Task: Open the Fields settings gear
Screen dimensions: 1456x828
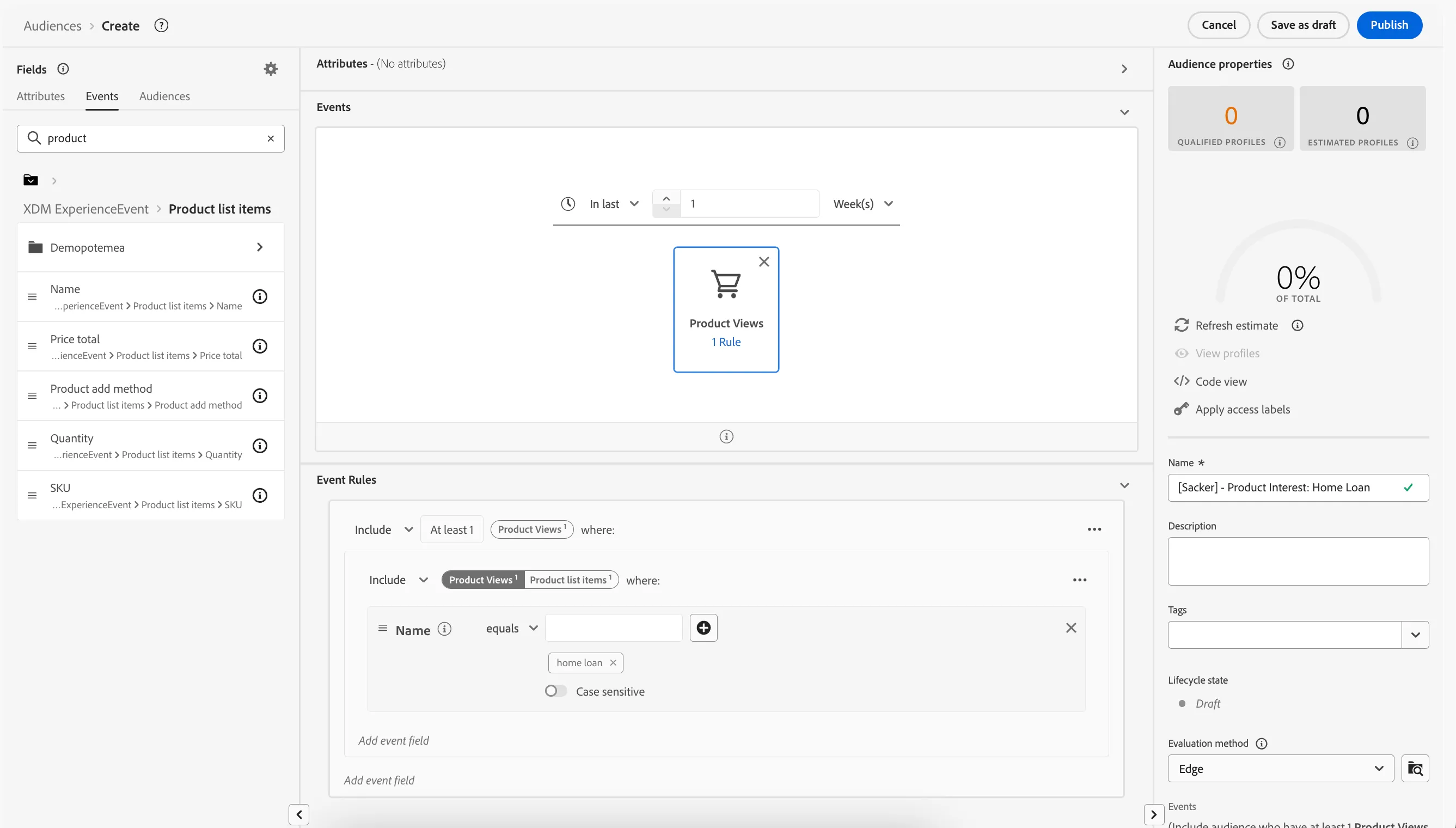Action: (271, 69)
